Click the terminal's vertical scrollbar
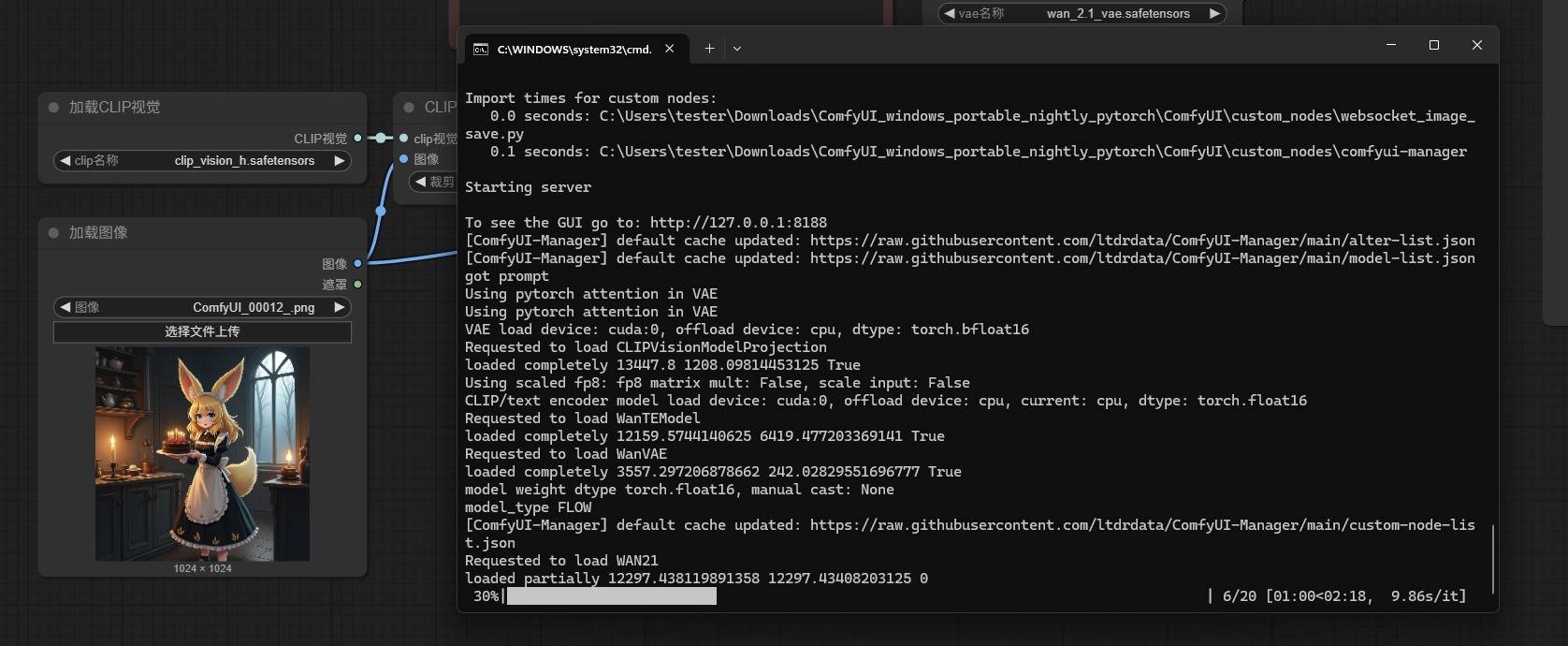1568x646 pixels. click(1492, 558)
